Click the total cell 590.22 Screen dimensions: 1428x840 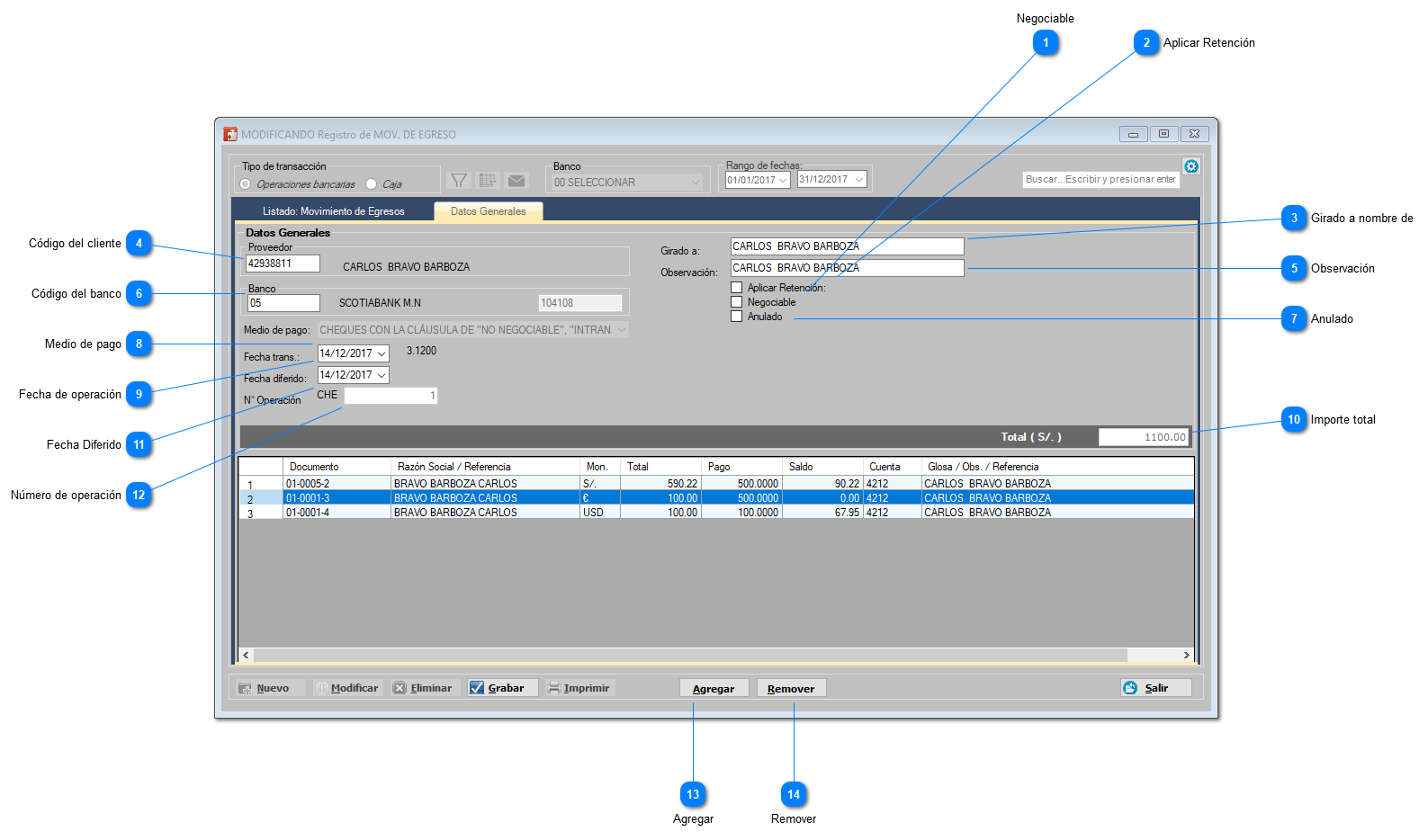(x=660, y=484)
